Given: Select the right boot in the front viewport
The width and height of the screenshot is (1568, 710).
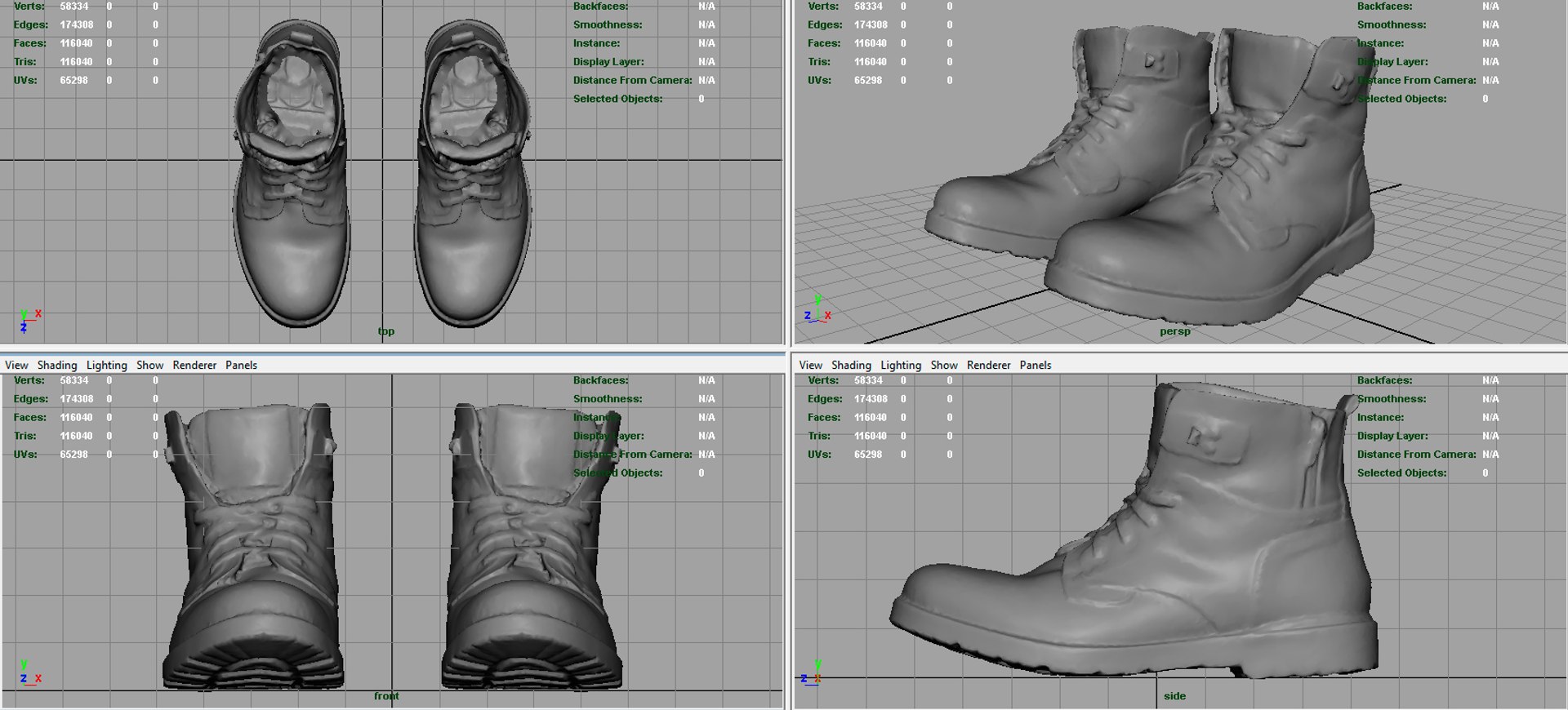Looking at the screenshot, I should [x=531, y=547].
